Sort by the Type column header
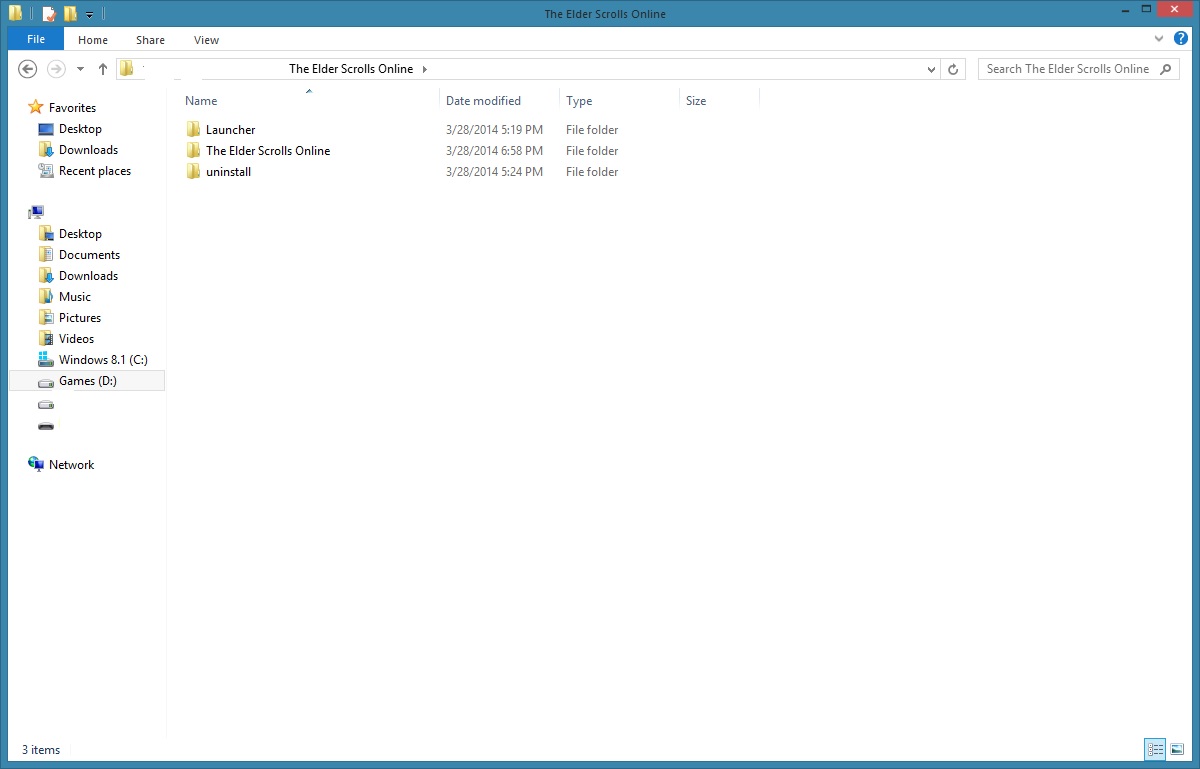1200x769 pixels. click(579, 101)
